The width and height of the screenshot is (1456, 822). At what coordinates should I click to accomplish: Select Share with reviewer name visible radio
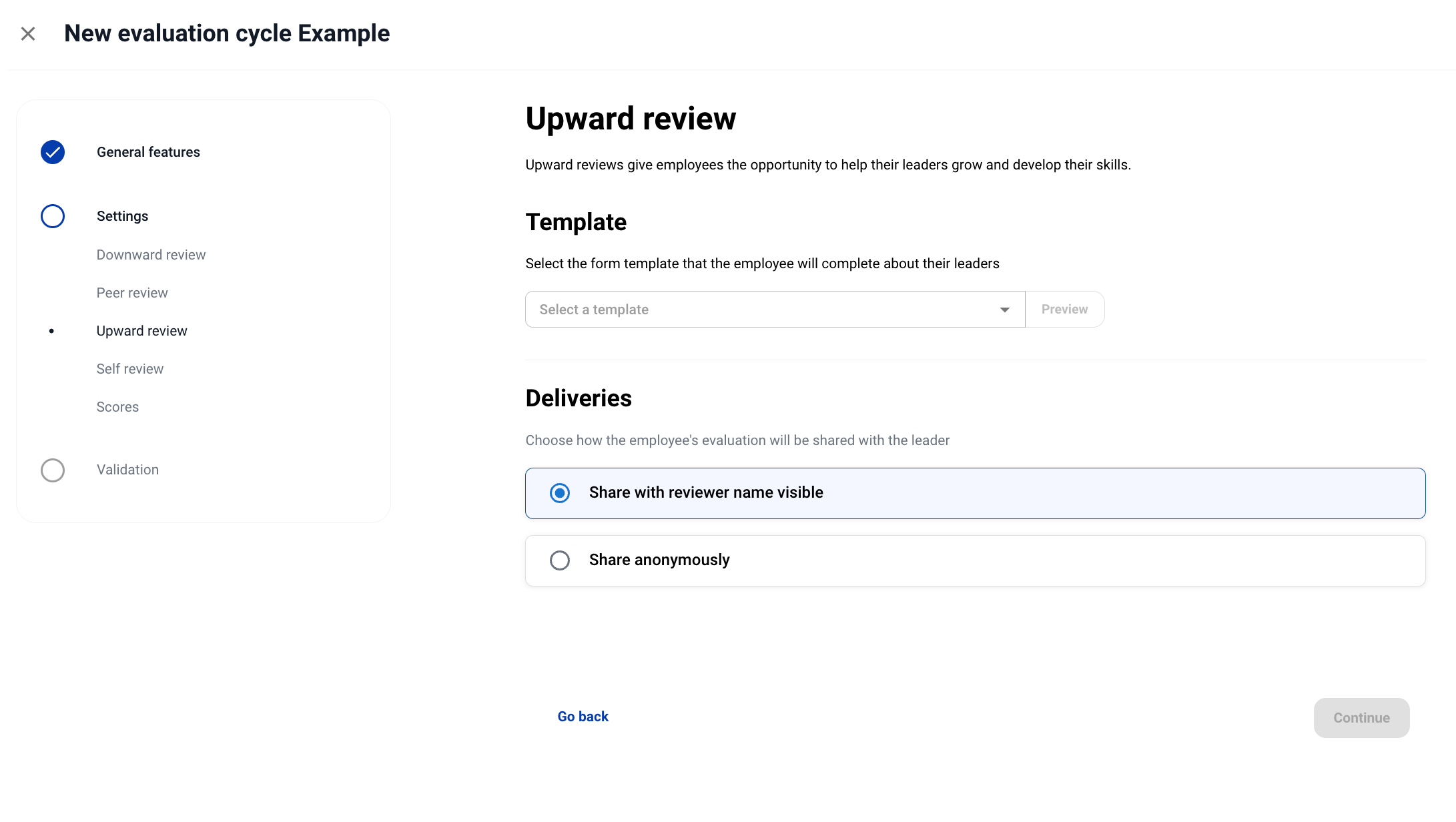coord(560,493)
